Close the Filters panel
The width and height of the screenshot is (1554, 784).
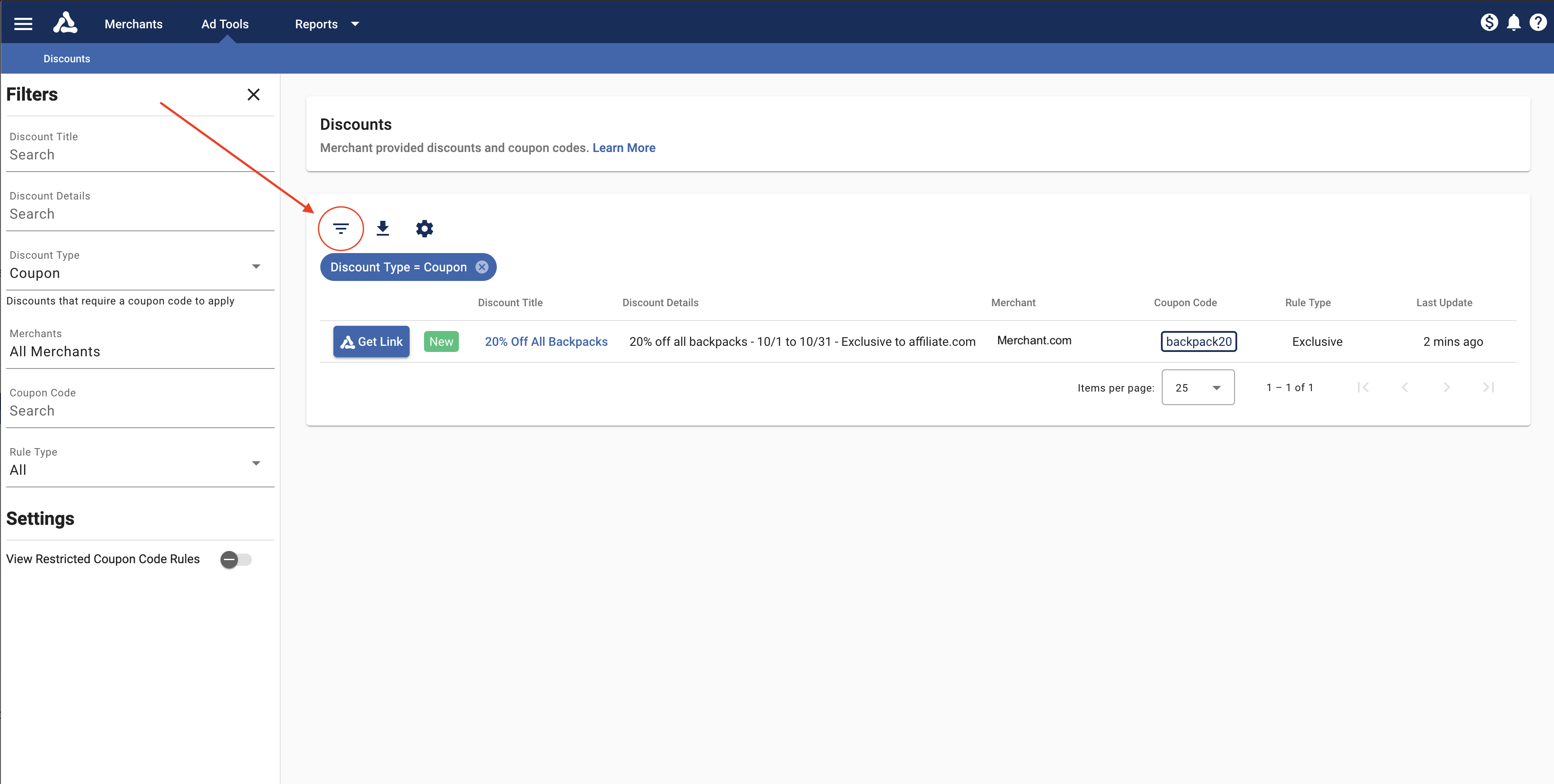(x=253, y=95)
